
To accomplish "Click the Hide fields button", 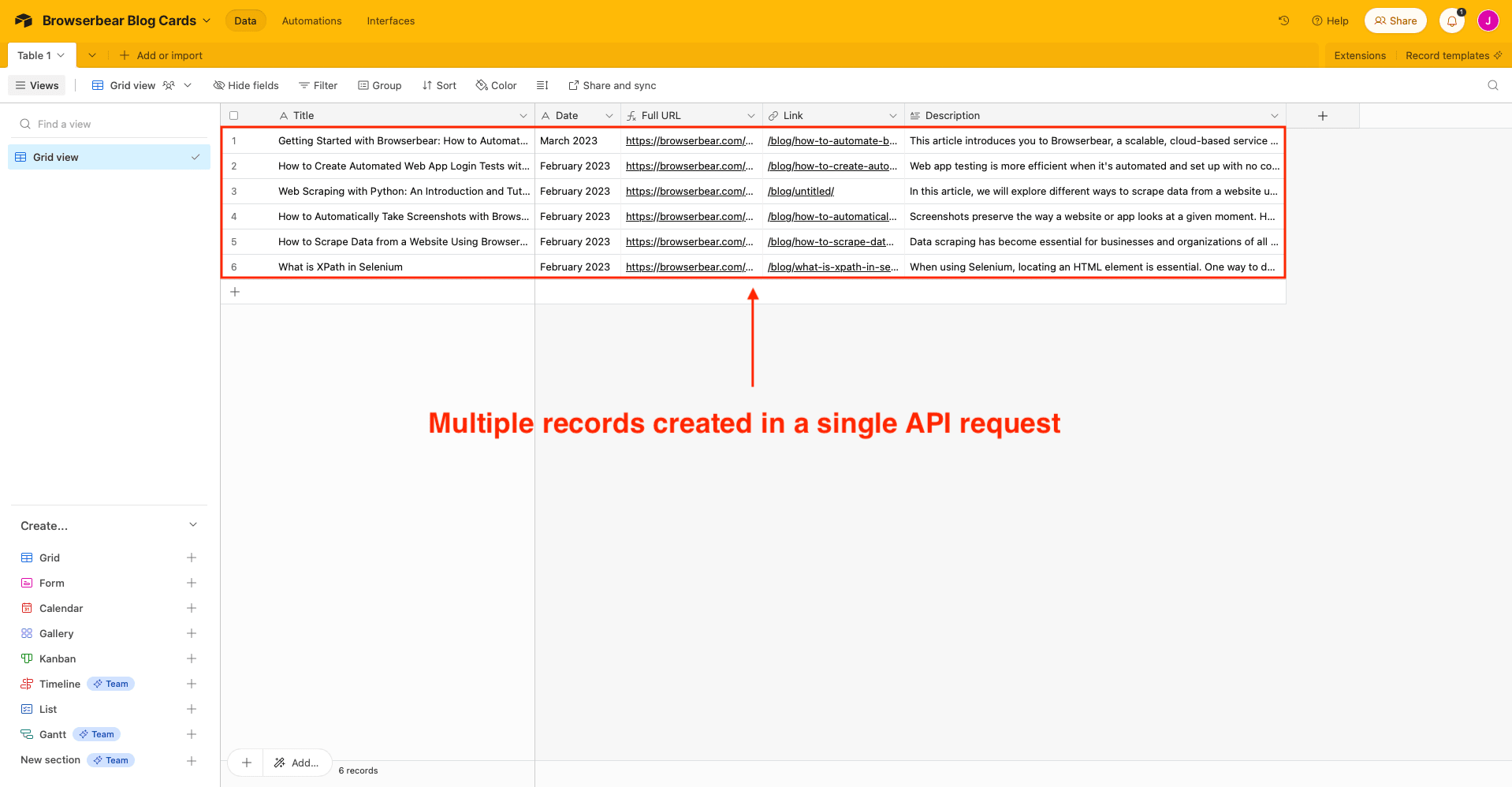I will coord(246,85).
